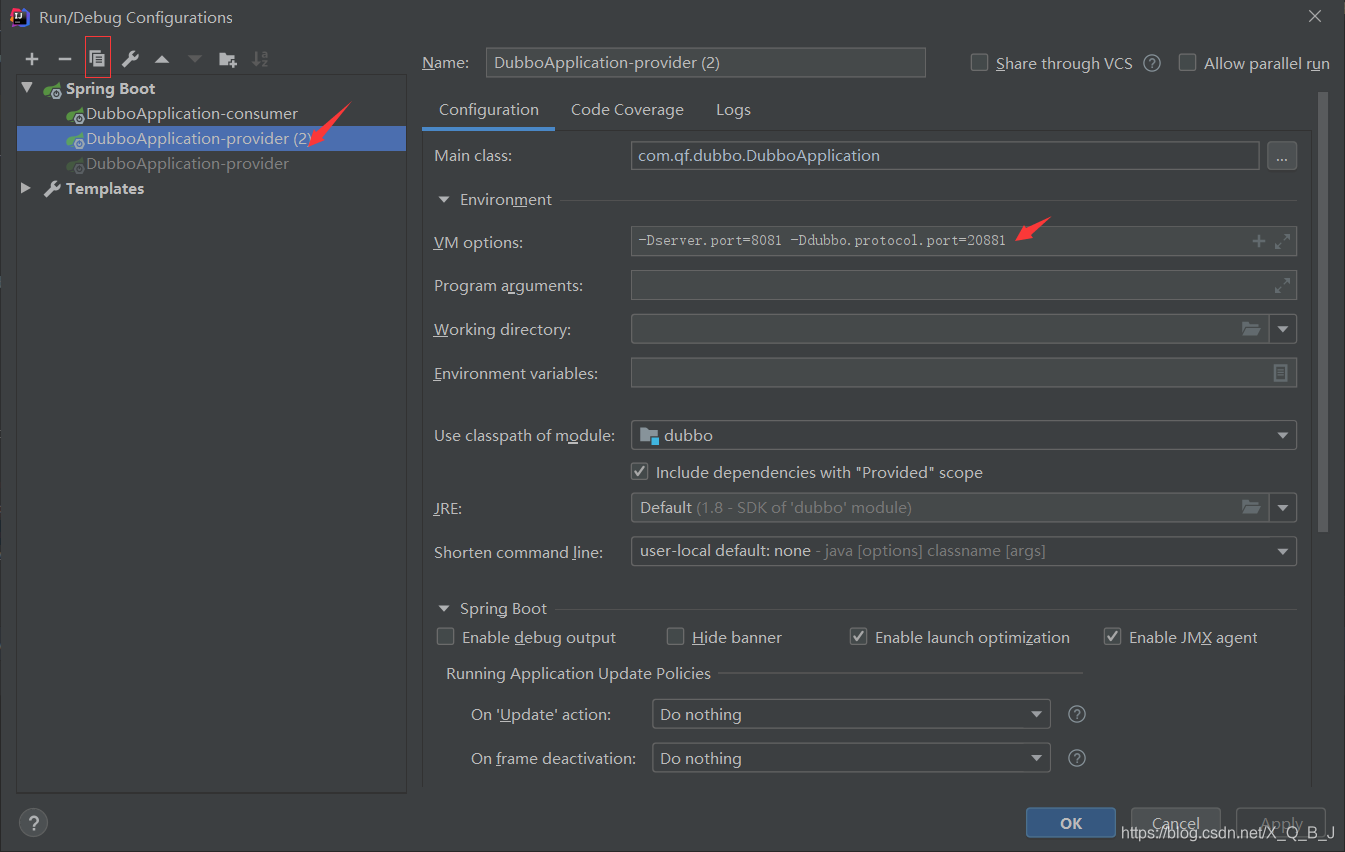Select DubboApplication-provider (2) configuration

click(212, 138)
